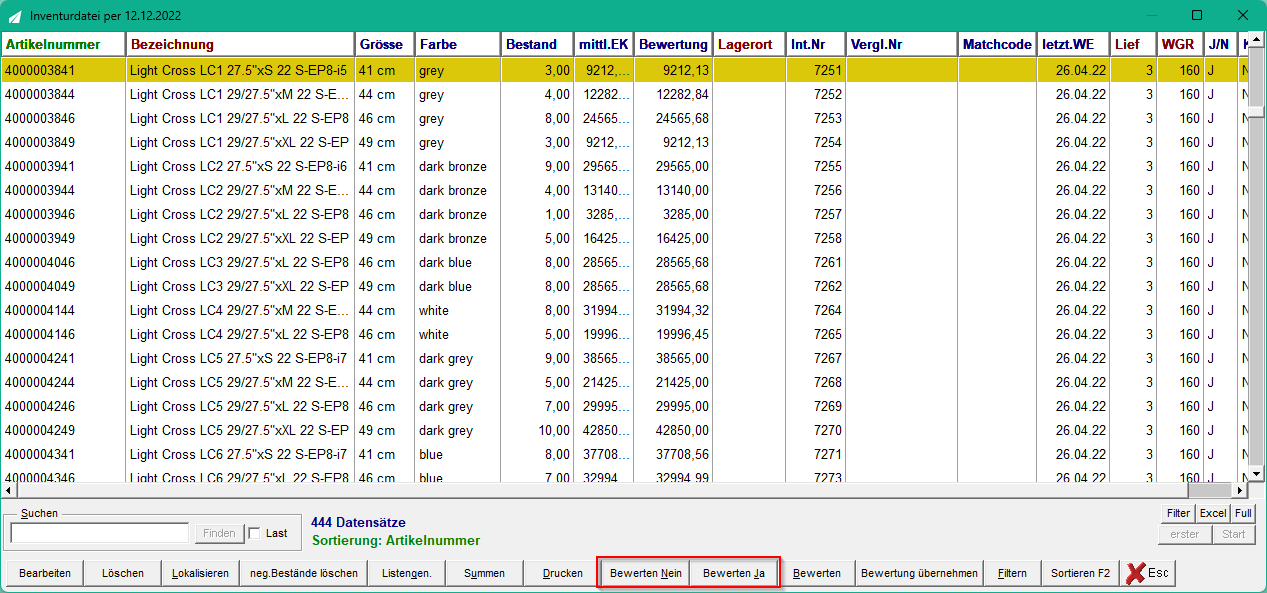Viewport: 1267px width, 593px height.
Task: Click the Full button
Action: 1243,513
